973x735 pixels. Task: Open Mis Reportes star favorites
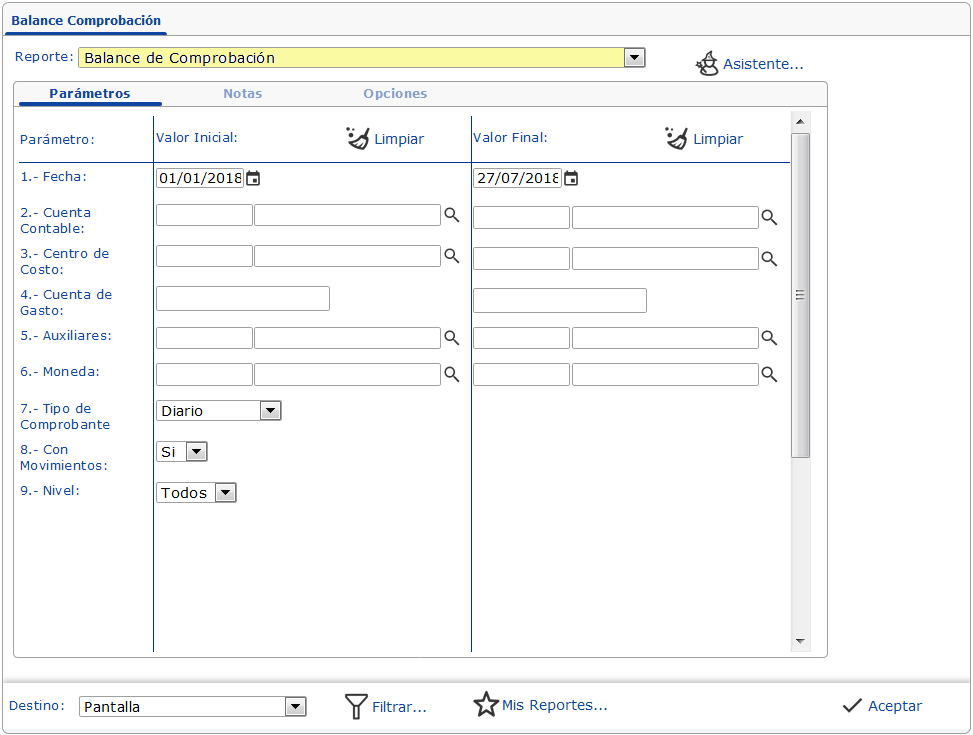[x=486, y=705]
